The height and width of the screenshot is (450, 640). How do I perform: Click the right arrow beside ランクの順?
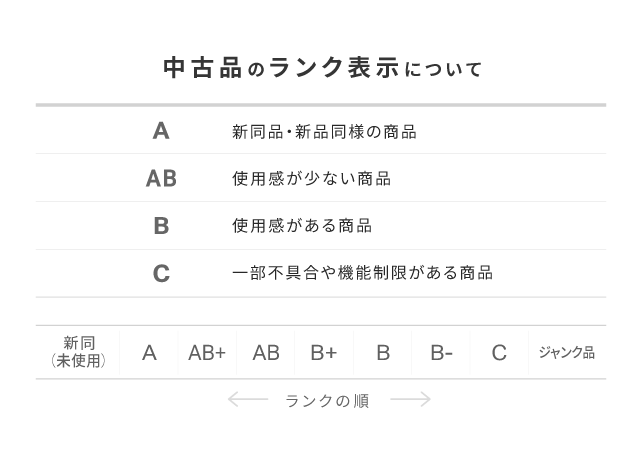coord(410,400)
